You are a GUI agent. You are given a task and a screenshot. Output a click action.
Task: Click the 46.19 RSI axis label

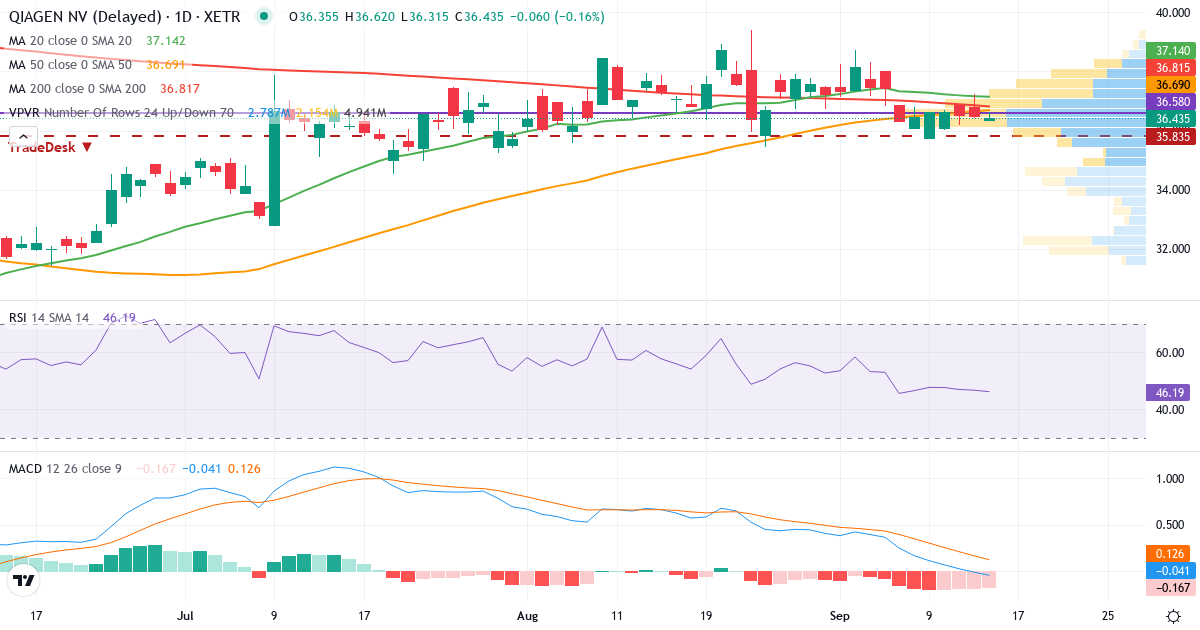click(1167, 393)
